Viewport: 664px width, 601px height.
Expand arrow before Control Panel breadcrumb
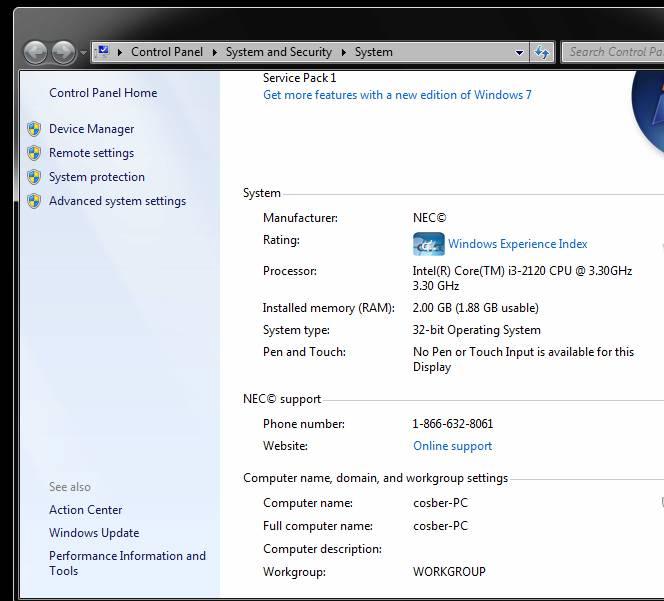tap(120, 52)
